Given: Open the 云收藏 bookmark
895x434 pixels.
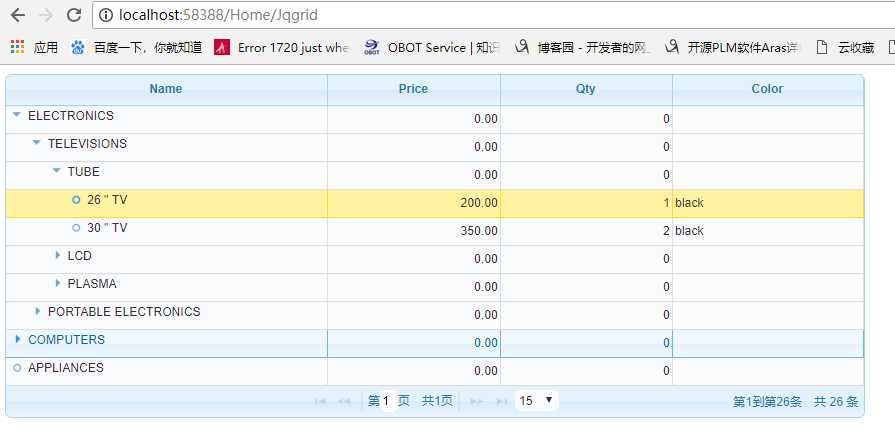Looking at the screenshot, I should tap(845, 48).
